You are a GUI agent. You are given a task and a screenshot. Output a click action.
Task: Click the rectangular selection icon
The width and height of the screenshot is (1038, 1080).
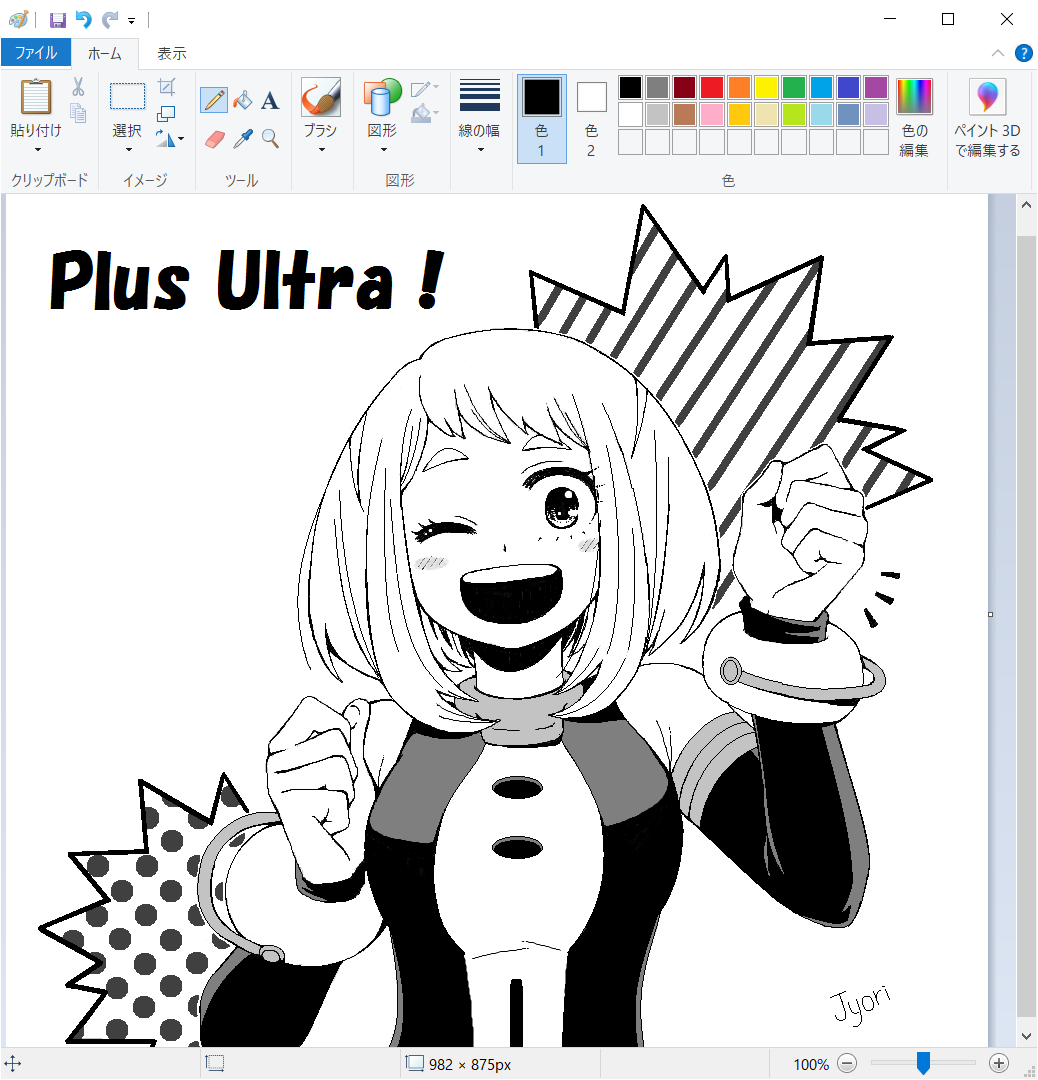click(127, 96)
